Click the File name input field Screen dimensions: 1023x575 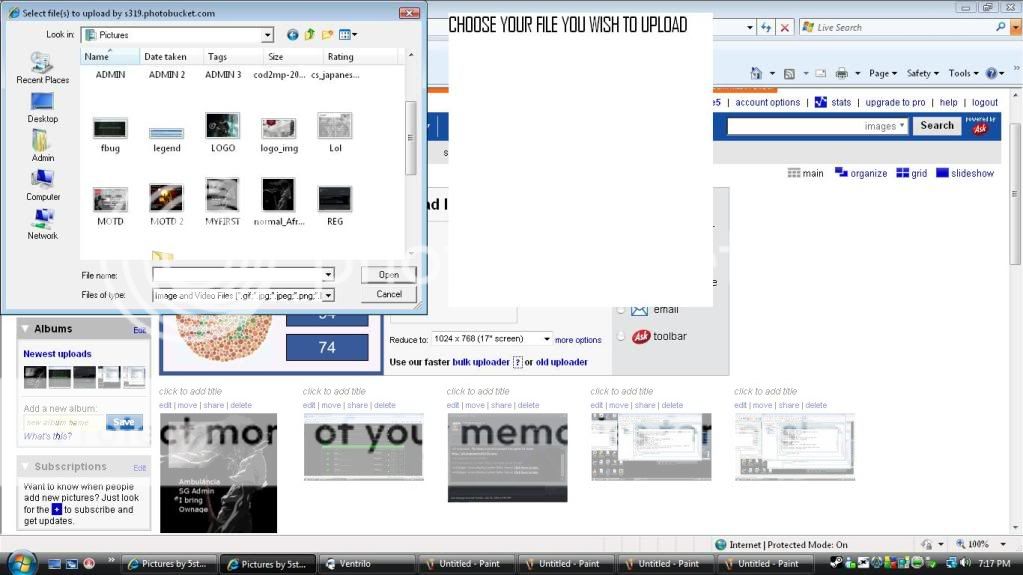[238, 274]
